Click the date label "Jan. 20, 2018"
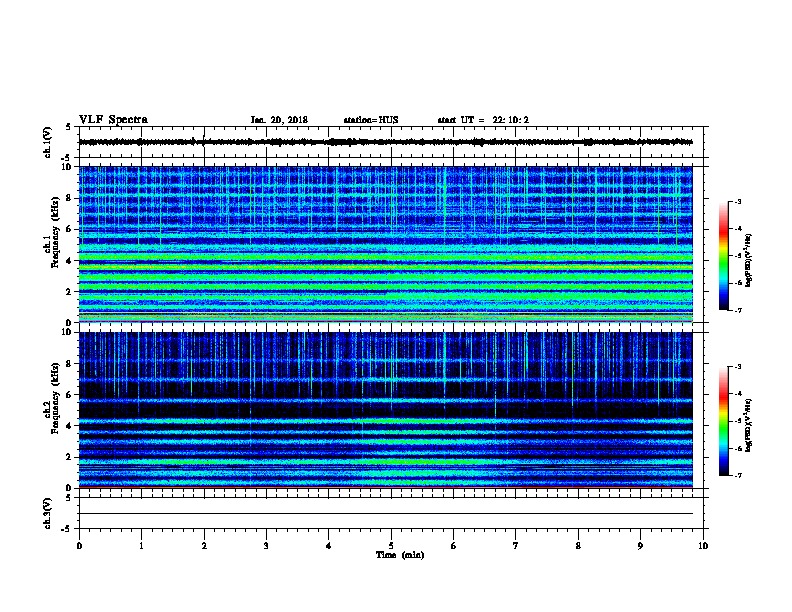The width and height of the screenshot is (792, 612). pyautogui.click(x=279, y=120)
